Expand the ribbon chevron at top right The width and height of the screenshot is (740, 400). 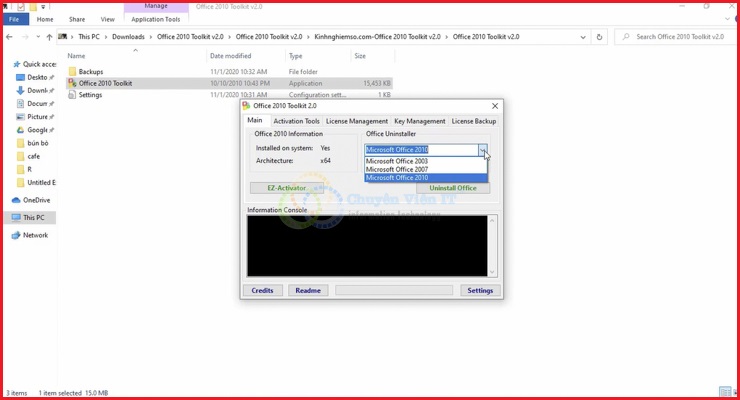click(727, 19)
